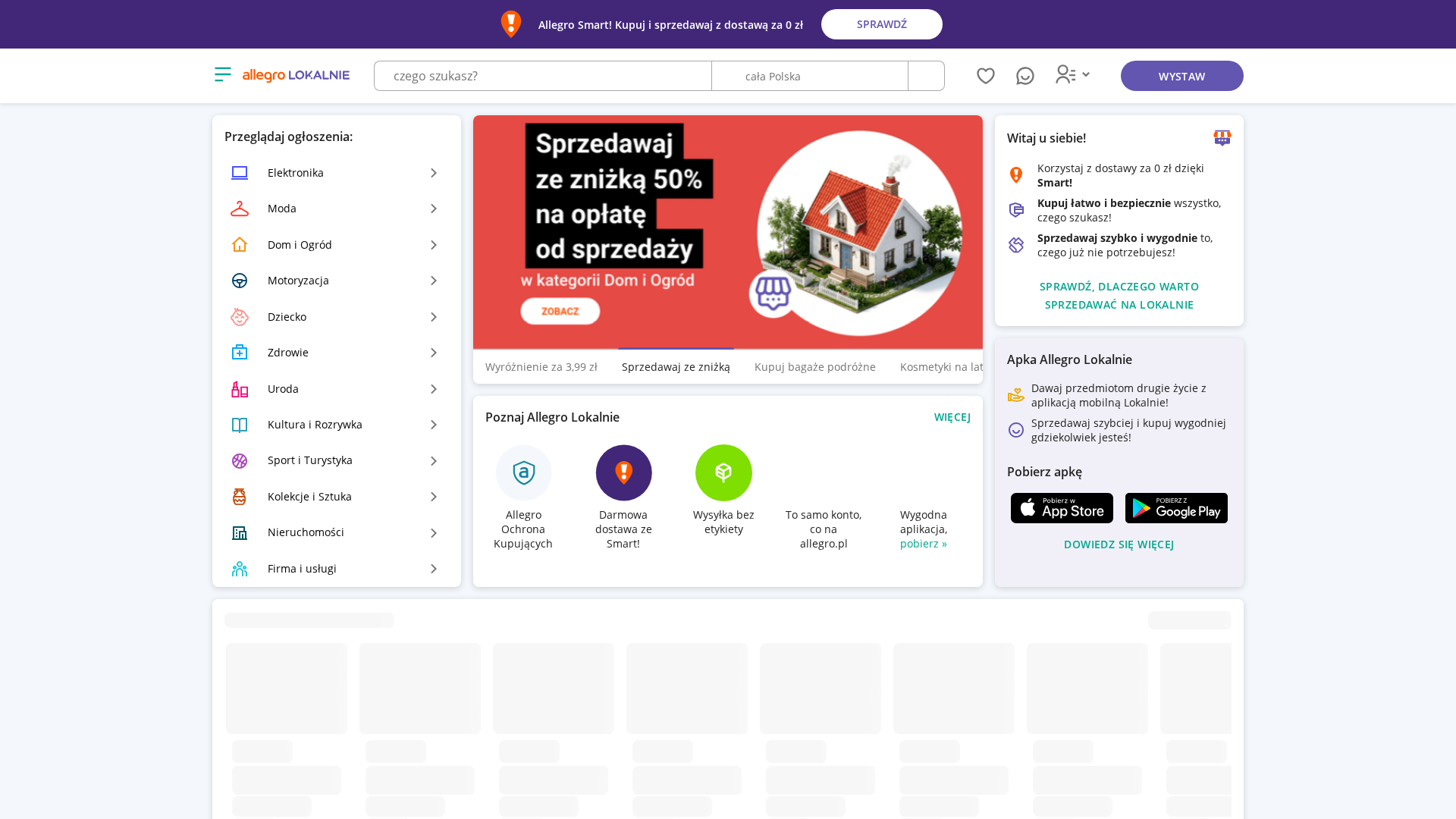This screenshot has width=1456, height=819.
Task: Click Allegro Ochrona Kupujących shield icon
Action: [x=524, y=472]
